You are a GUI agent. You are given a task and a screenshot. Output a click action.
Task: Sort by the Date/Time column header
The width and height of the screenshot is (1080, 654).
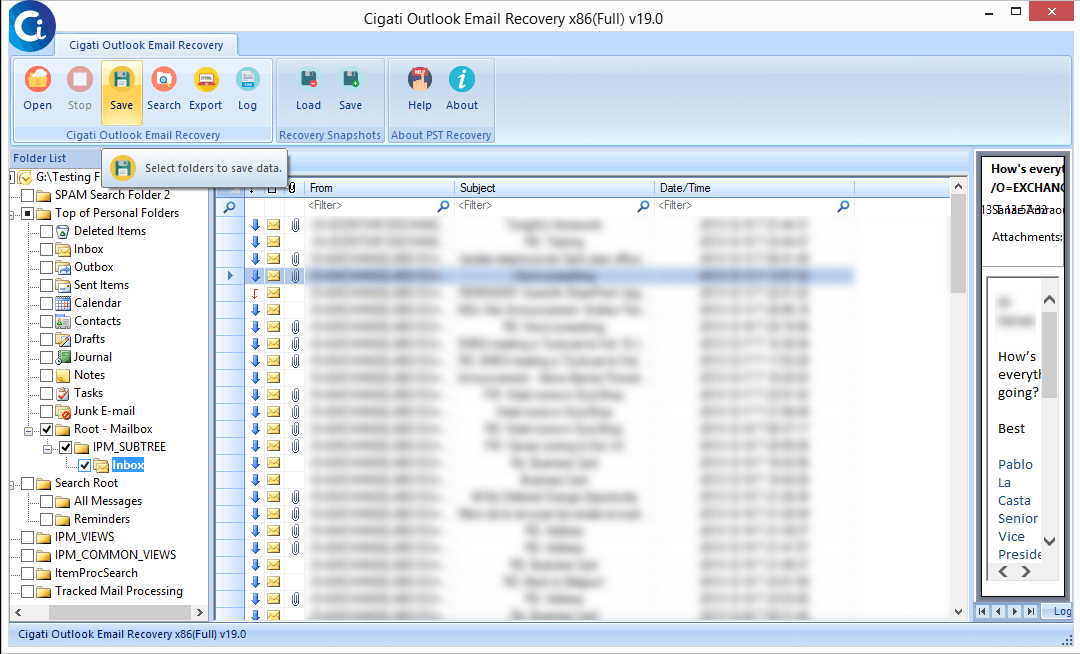[754, 188]
